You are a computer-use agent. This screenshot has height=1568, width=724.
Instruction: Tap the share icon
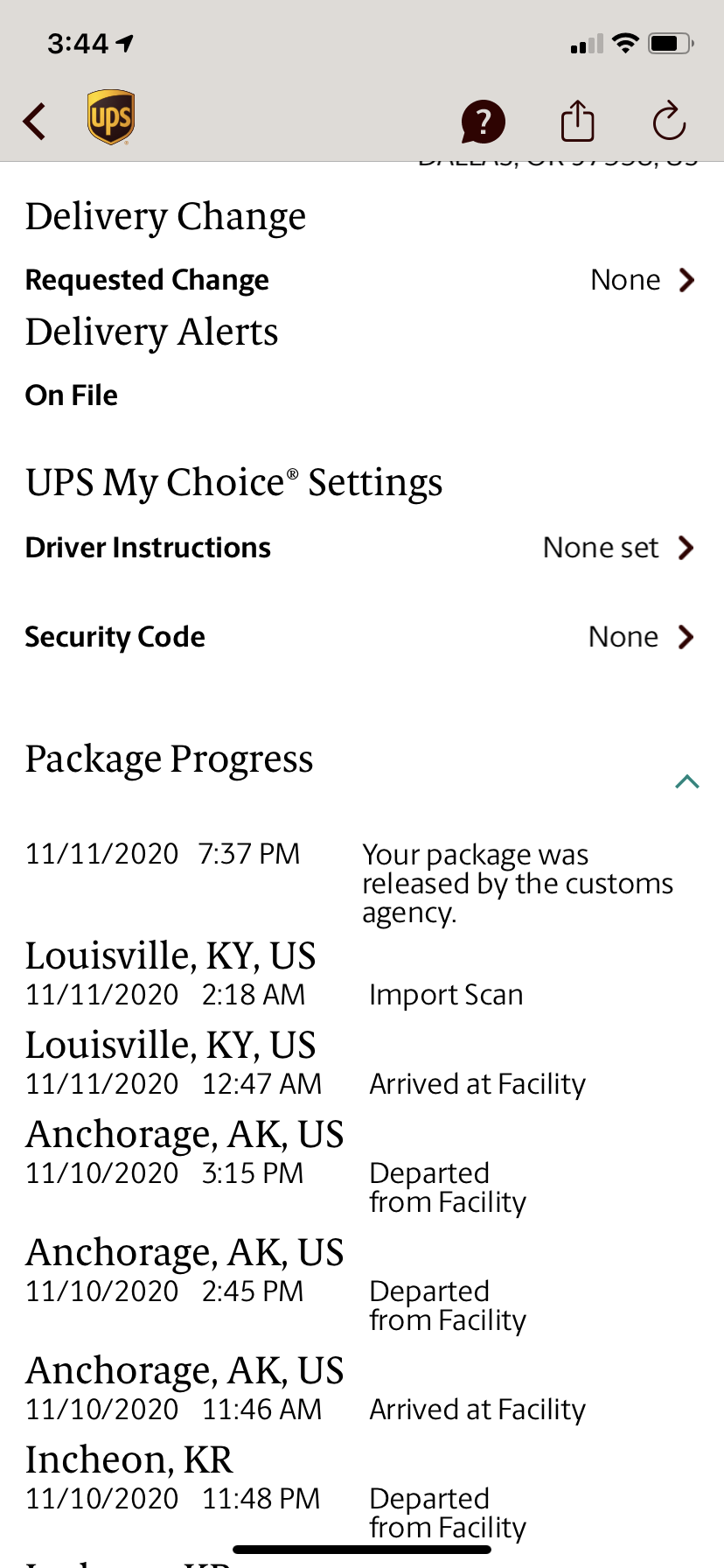(x=577, y=121)
